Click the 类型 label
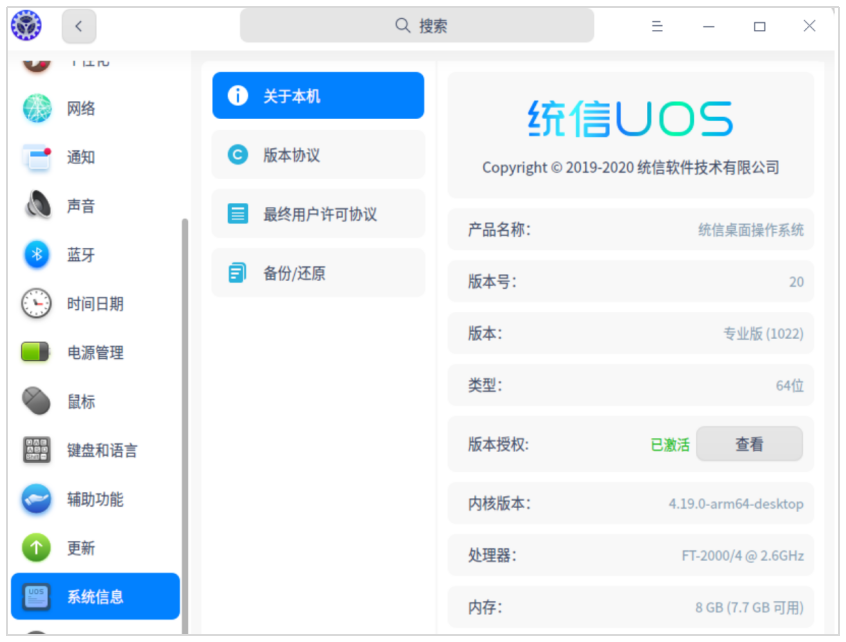 (485, 385)
